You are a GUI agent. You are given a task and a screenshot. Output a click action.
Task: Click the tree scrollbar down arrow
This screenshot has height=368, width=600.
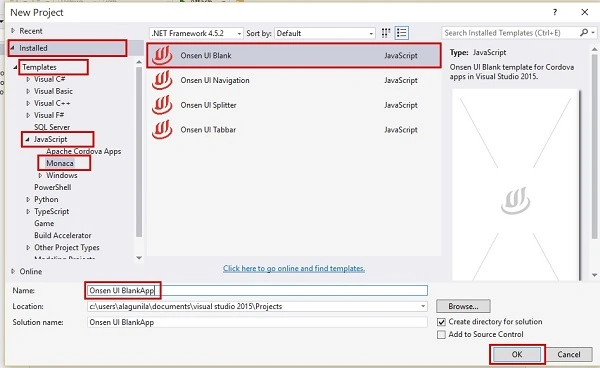[139, 258]
